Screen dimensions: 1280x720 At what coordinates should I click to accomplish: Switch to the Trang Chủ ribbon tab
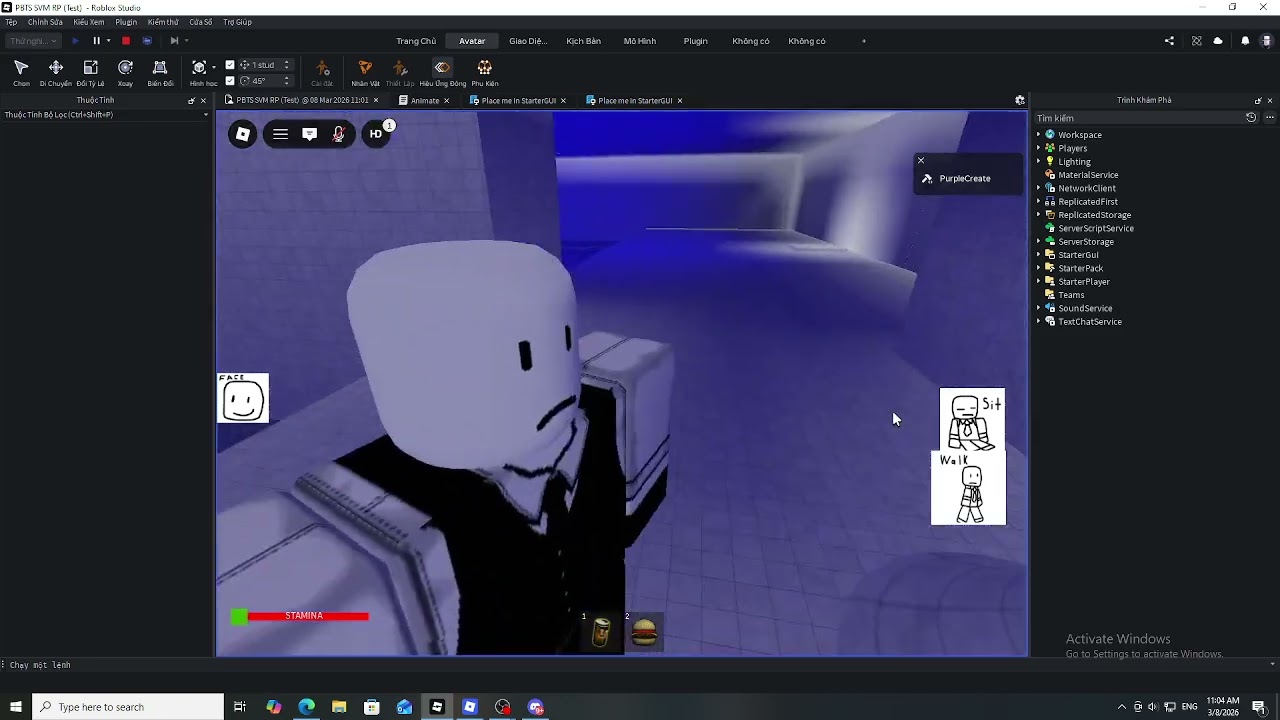(416, 41)
